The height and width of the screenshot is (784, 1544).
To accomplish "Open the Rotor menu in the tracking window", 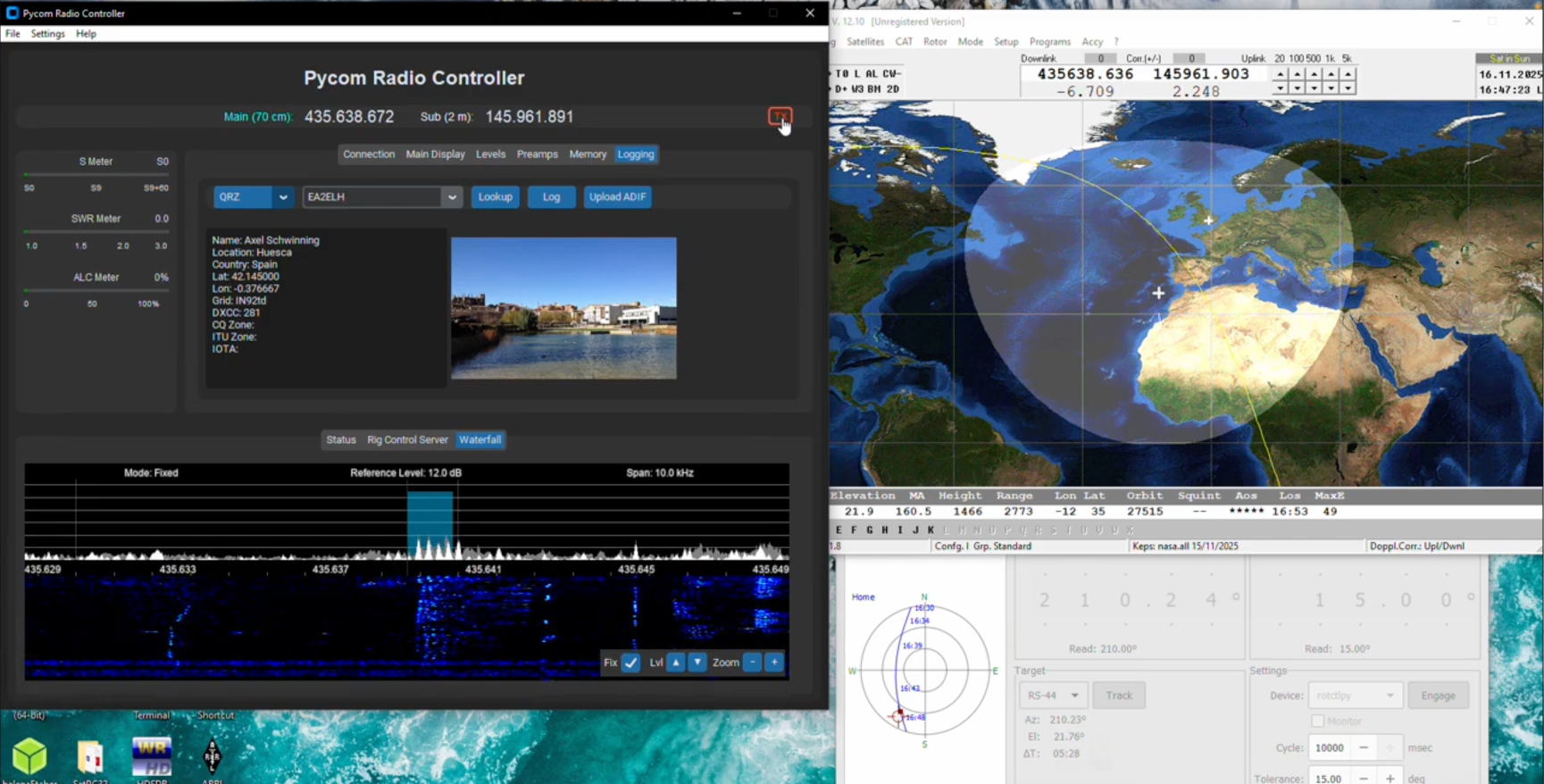I will pos(935,42).
